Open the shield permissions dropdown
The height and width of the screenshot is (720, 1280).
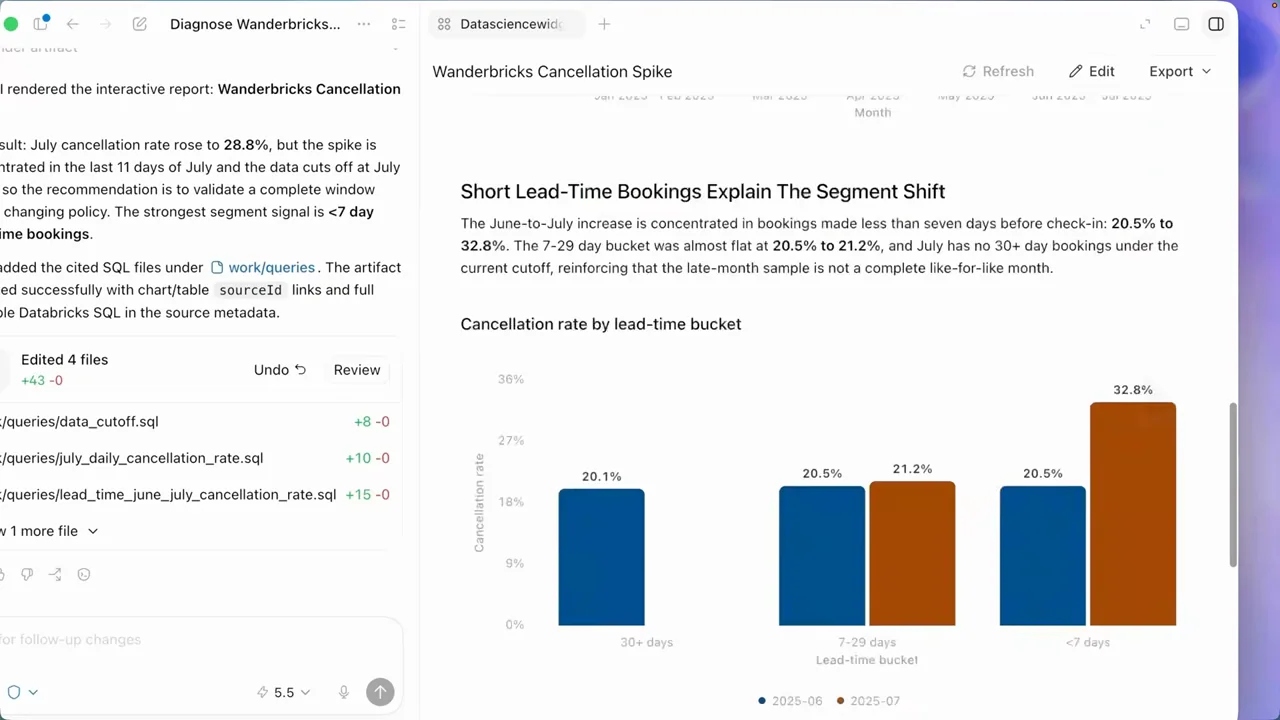23,692
